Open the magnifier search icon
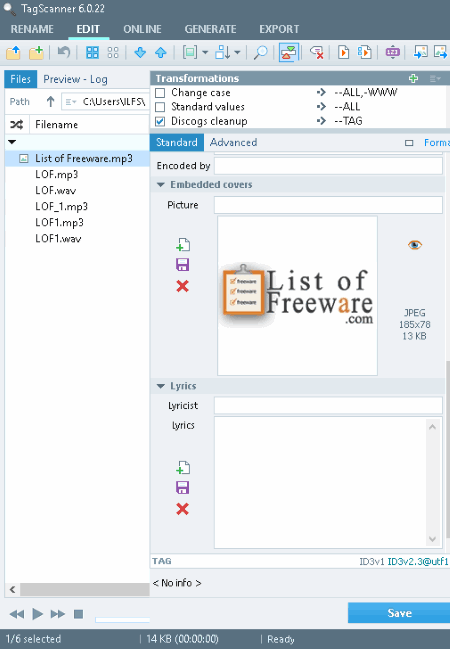This screenshot has height=649, width=450. (260, 53)
